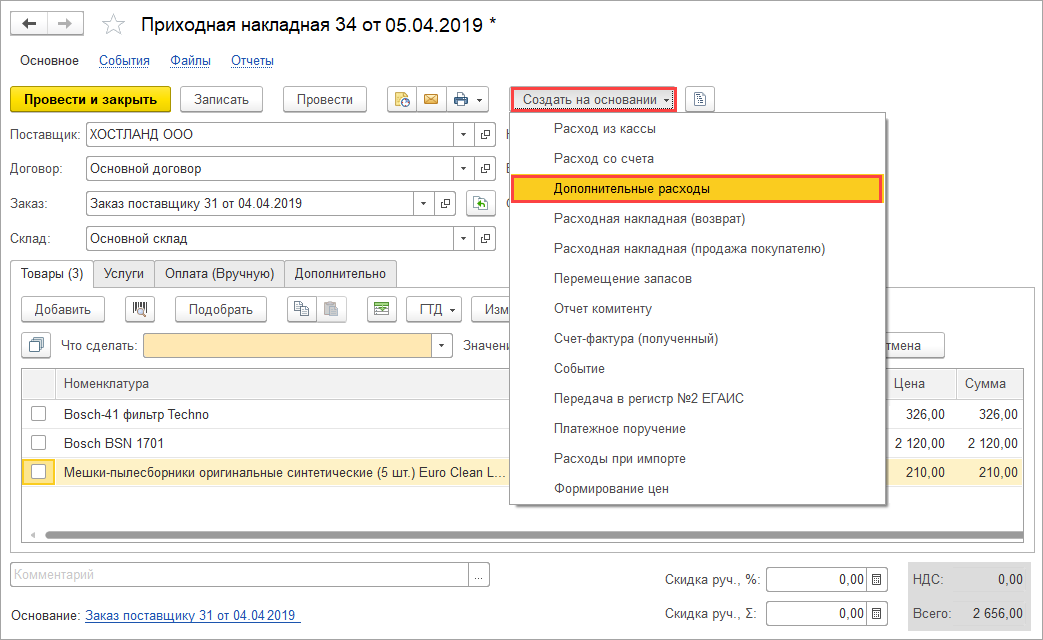
Task: Click into the Комментарий text field
Action: click(240, 575)
